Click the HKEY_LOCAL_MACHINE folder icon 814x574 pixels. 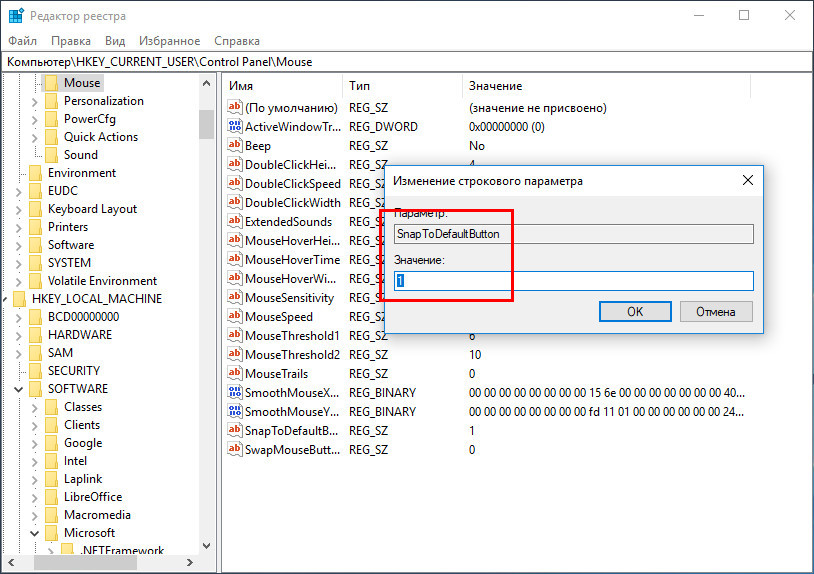19,298
